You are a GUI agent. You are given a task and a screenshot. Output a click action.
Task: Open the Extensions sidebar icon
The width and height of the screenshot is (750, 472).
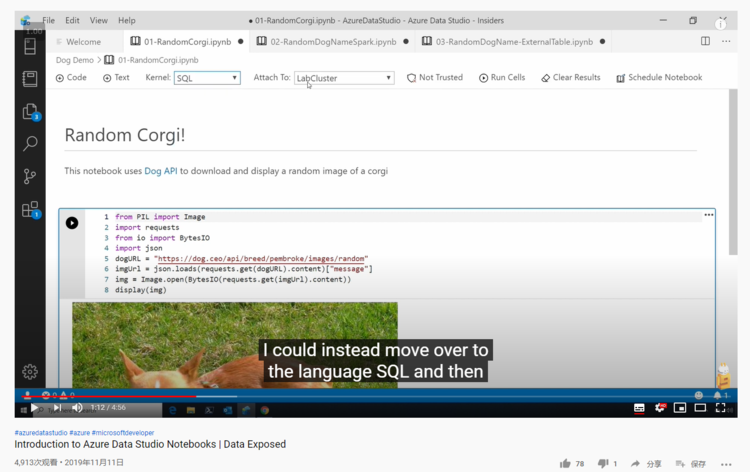click(30, 209)
